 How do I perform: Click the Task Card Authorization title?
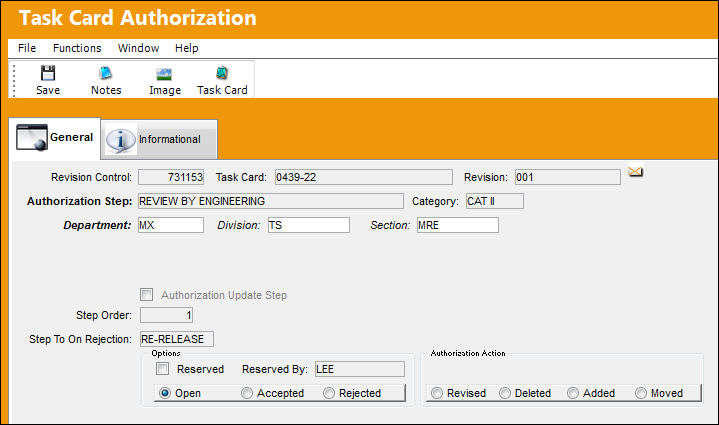[138, 18]
